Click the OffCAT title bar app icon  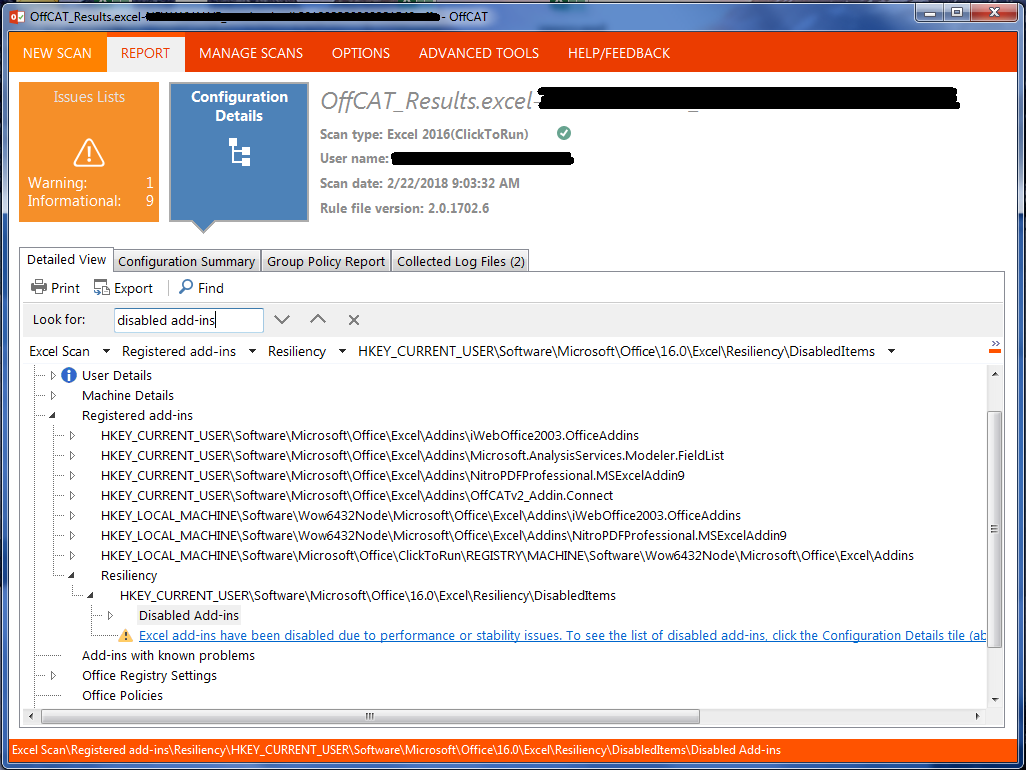point(17,16)
